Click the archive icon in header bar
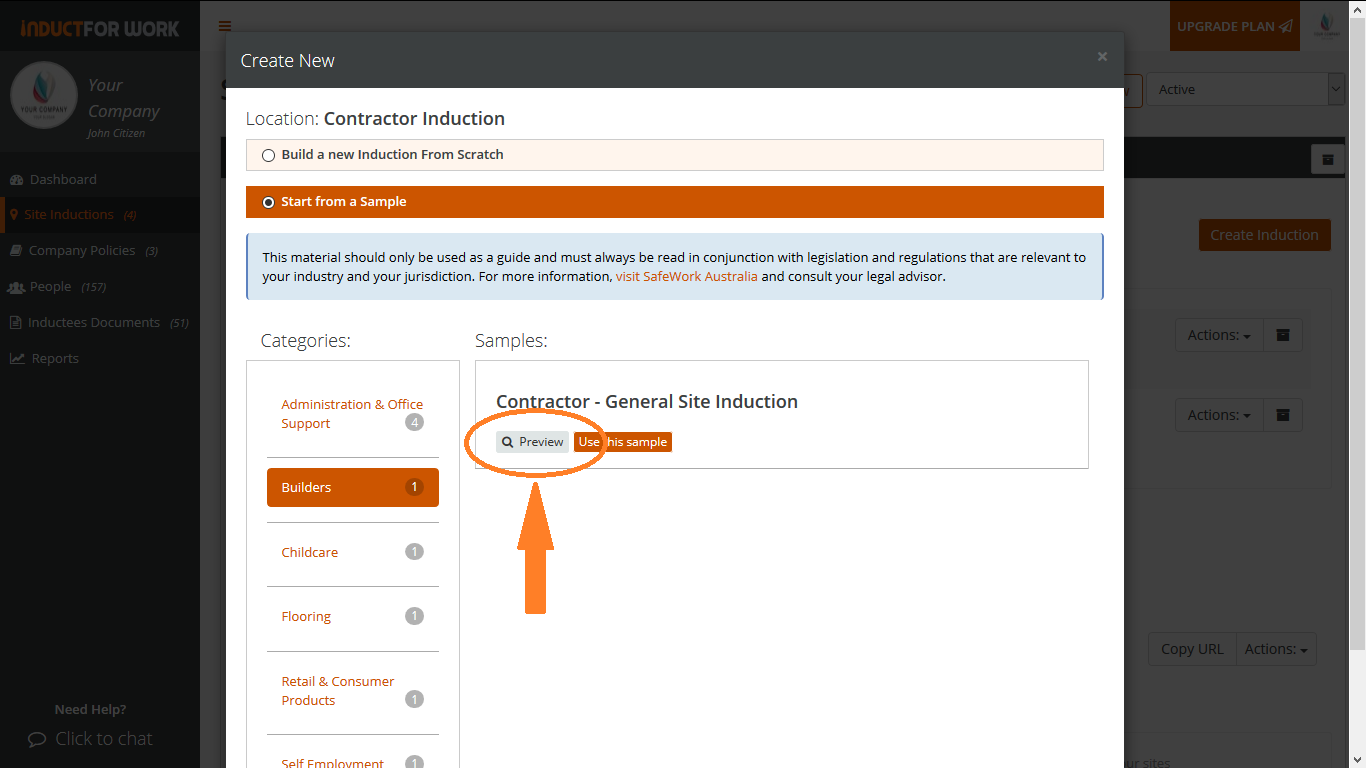Image resolution: width=1366 pixels, height=768 pixels. pos(1328,159)
